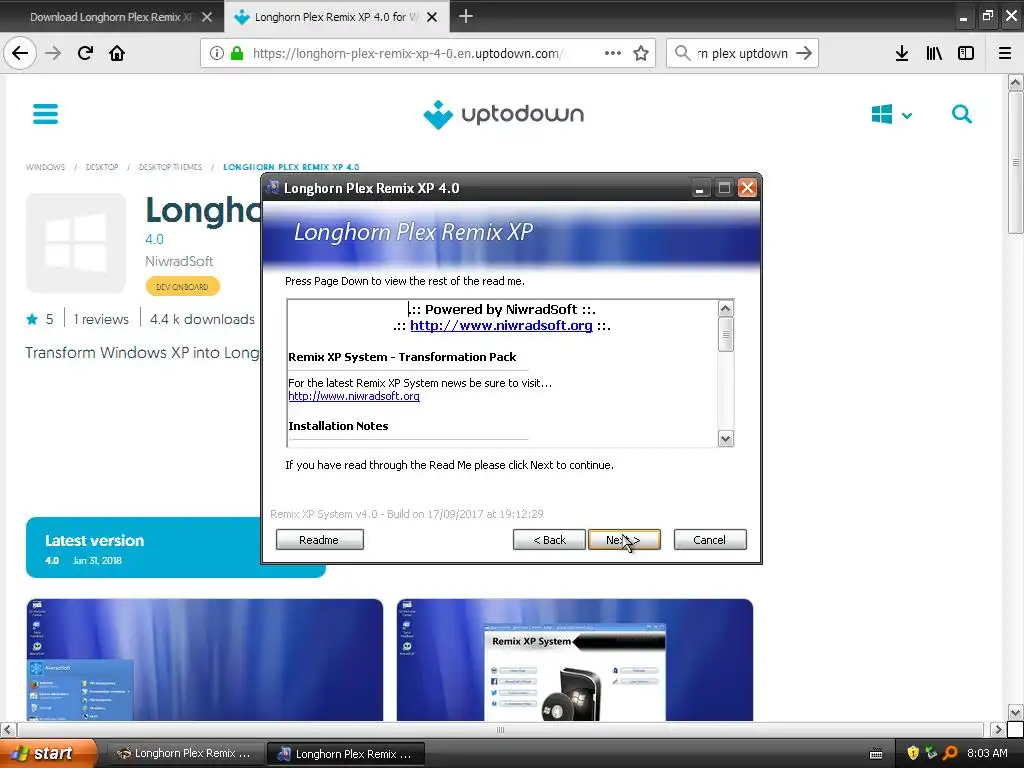Click horizontal scrollbar left arrow
The width and height of the screenshot is (1024, 768).
tap(7, 729)
